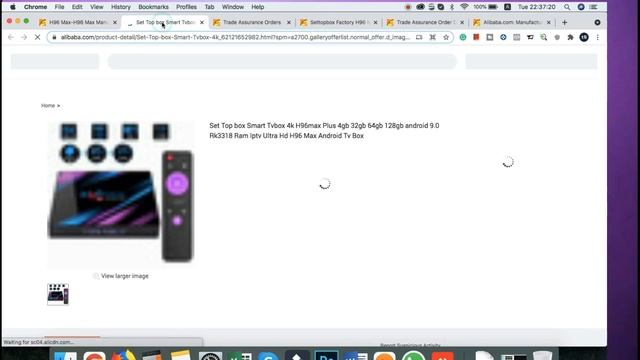Stop loading the page with the X button
640x360 pixels.
click(37, 37)
